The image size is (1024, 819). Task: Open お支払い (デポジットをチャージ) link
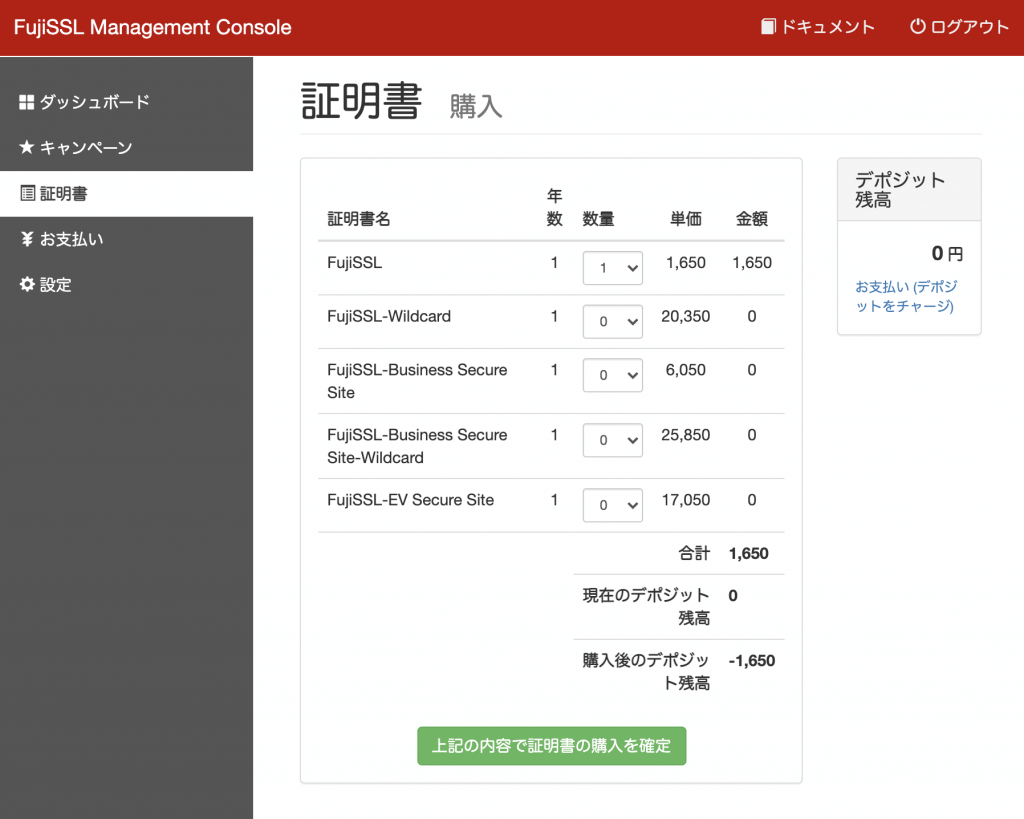pos(906,296)
